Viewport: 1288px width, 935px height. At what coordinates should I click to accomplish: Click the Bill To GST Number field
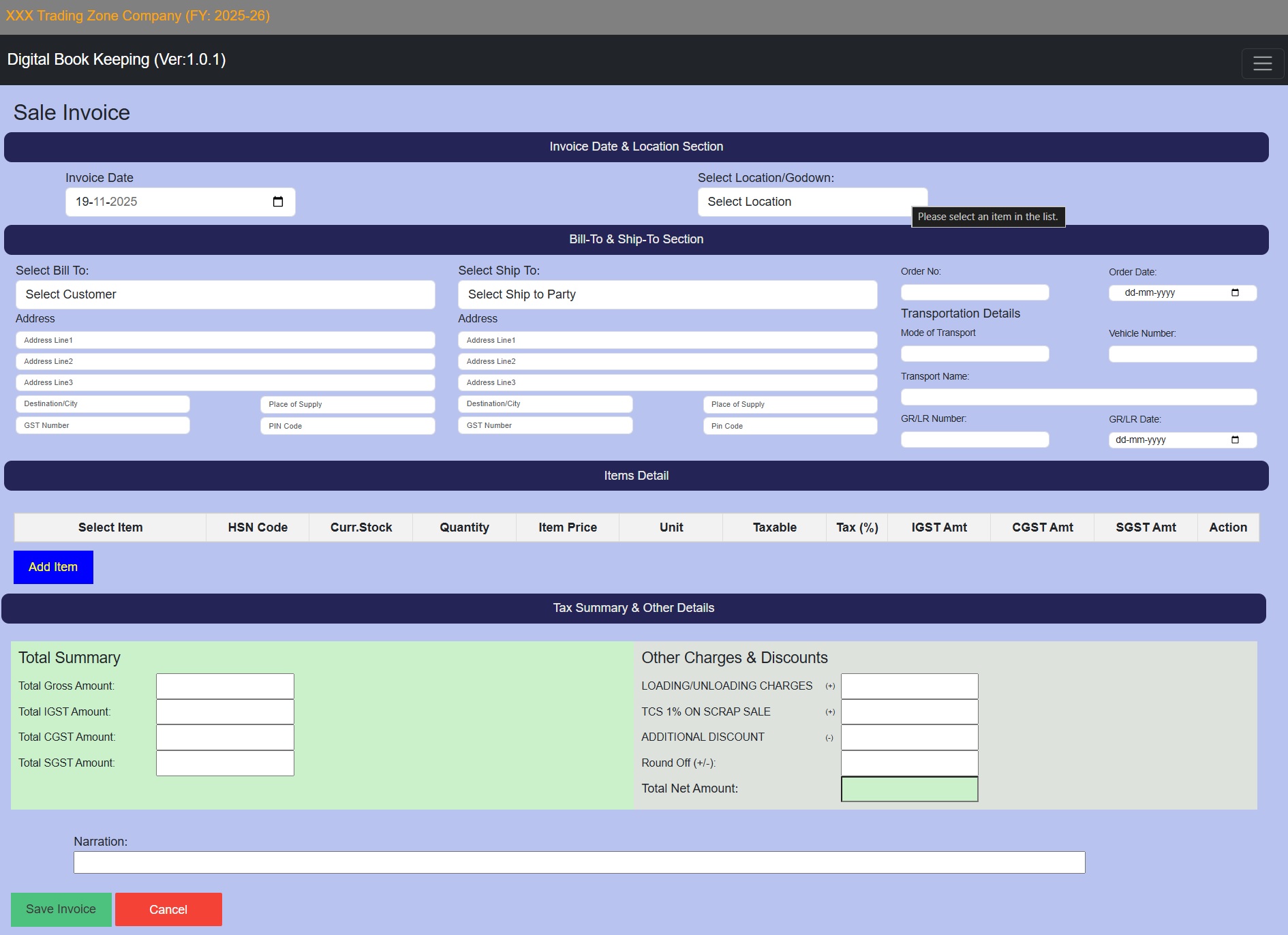[102, 425]
